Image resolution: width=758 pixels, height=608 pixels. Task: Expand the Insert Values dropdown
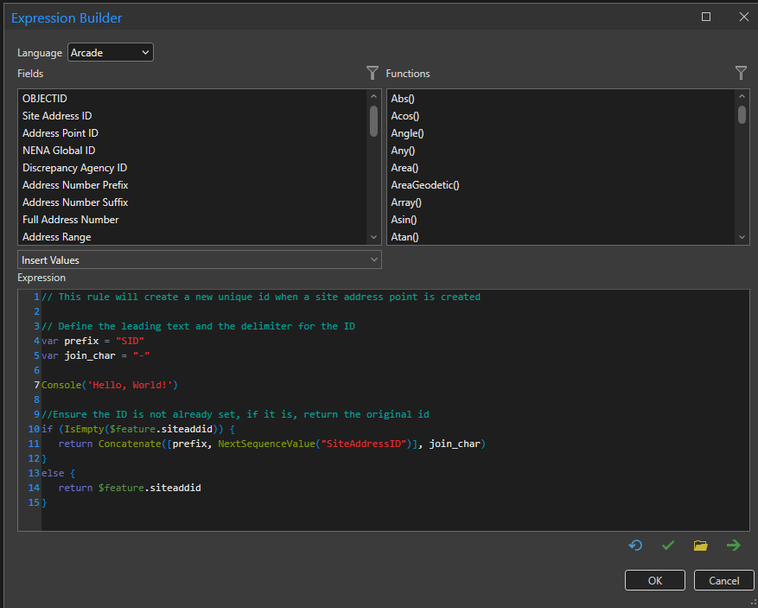pyautogui.click(x=199, y=260)
